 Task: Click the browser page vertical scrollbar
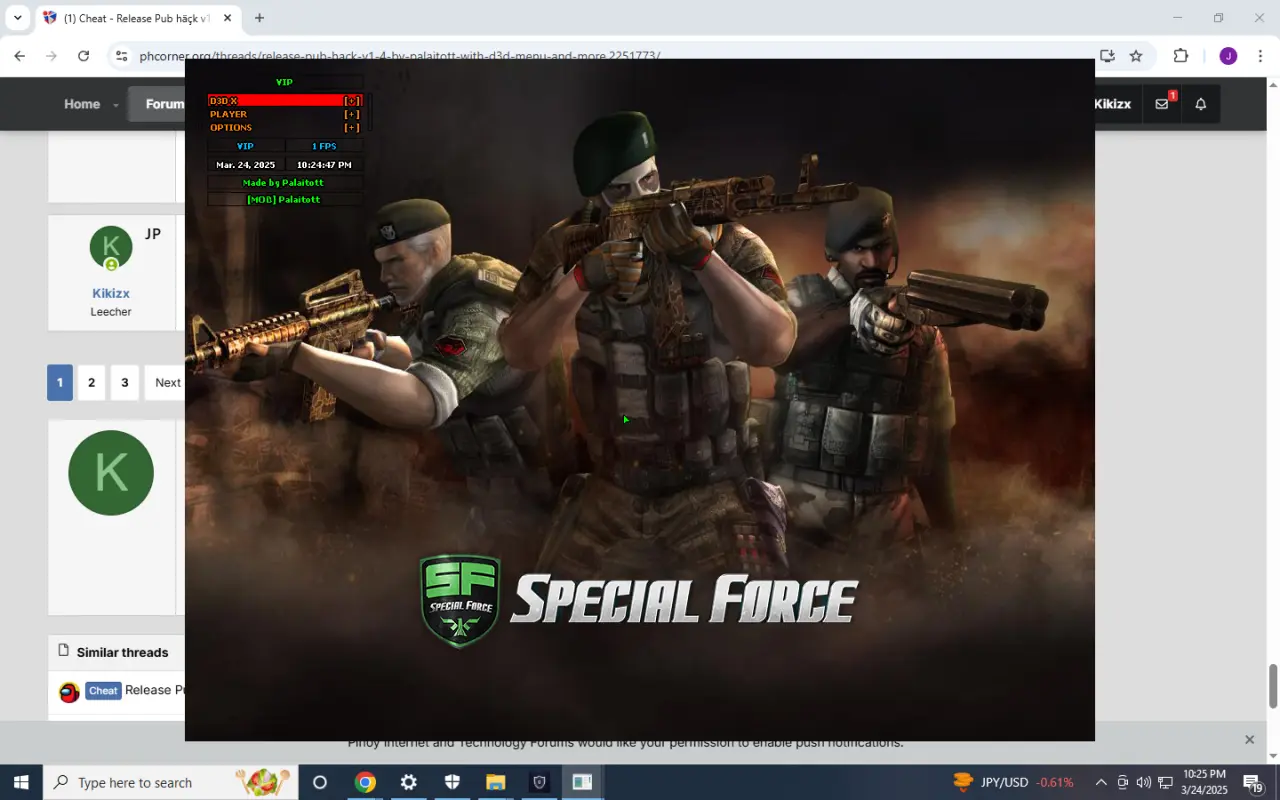pyautogui.click(x=1273, y=686)
